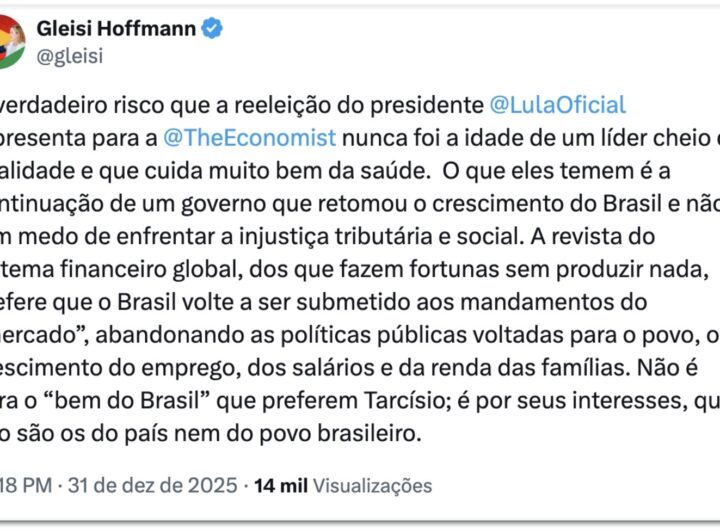720x530 pixels.
Task: Click the "14 mil" views count
Action: 281,486
